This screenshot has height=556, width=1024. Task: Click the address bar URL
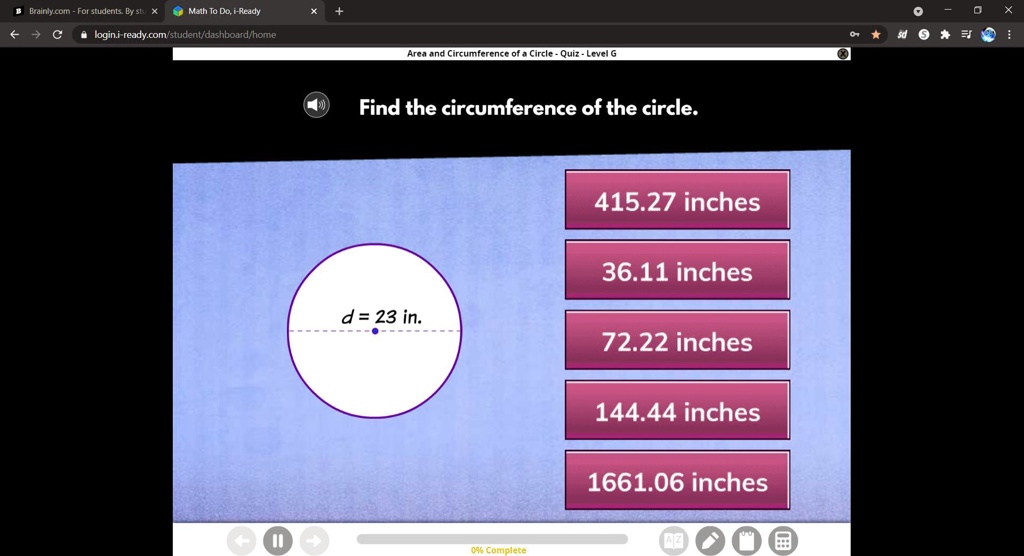point(185,35)
